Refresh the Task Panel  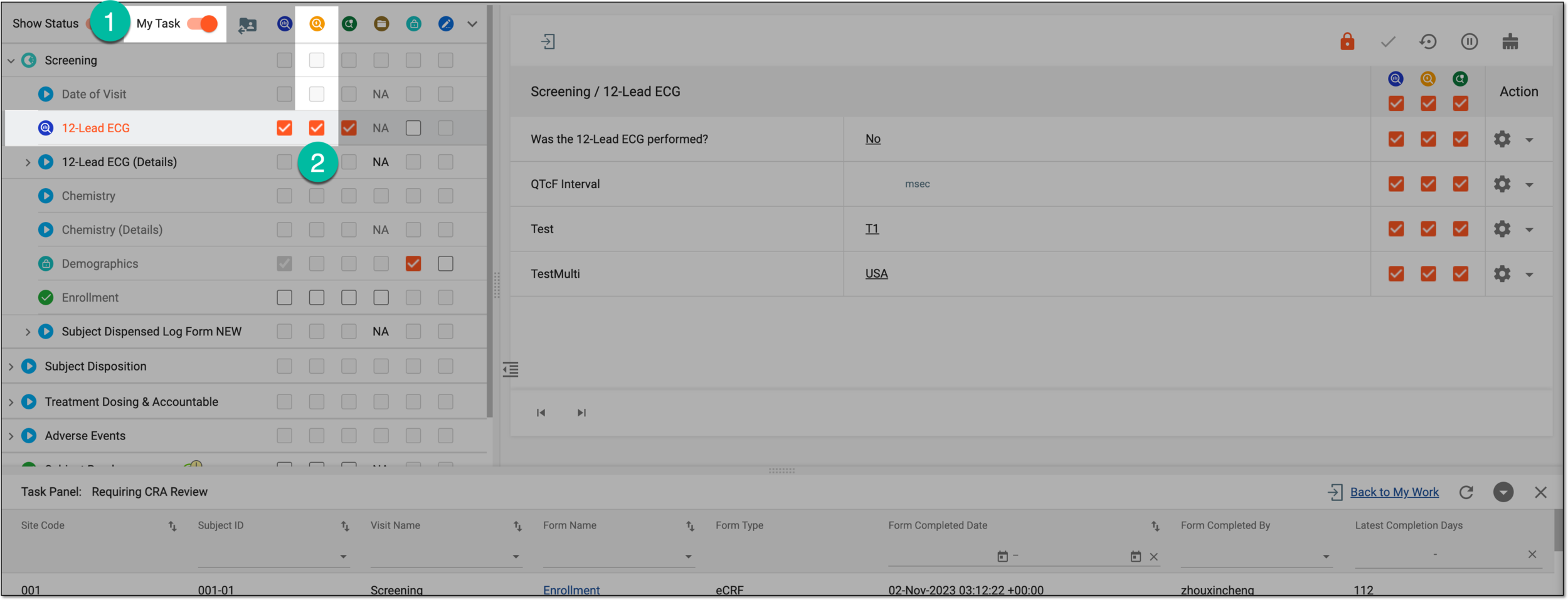pyautogui.click(x=1466, y=493)
